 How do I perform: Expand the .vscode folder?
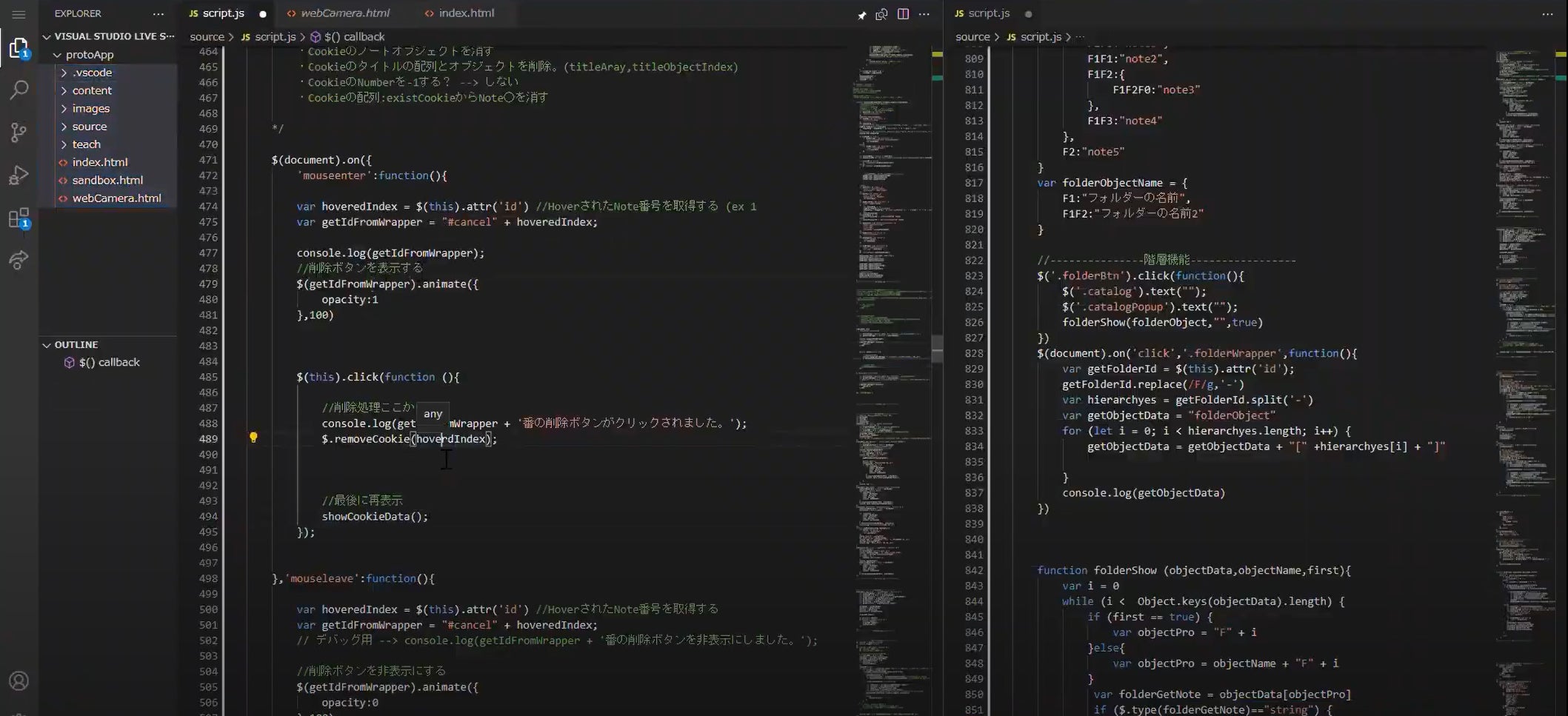(92, 73)
